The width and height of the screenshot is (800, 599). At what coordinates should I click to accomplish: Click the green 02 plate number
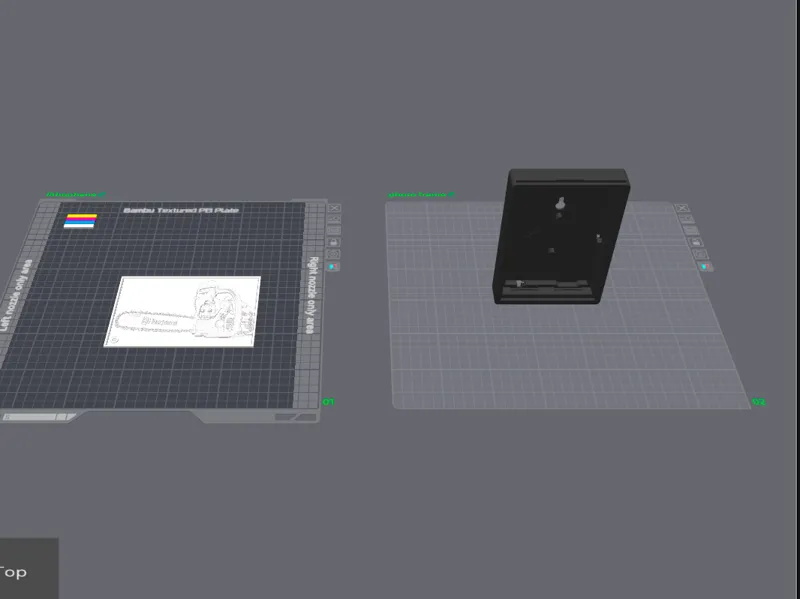pyautogui.click(x=759, y=402)
